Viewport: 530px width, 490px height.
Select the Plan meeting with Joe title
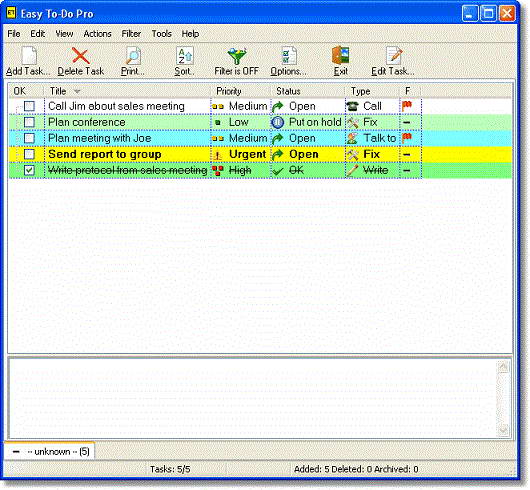tap(99, 138)
